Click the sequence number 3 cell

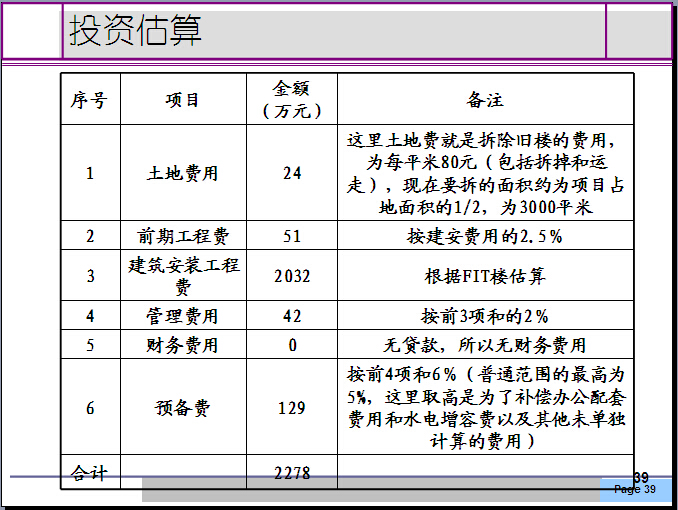click(x=90, y=276)
